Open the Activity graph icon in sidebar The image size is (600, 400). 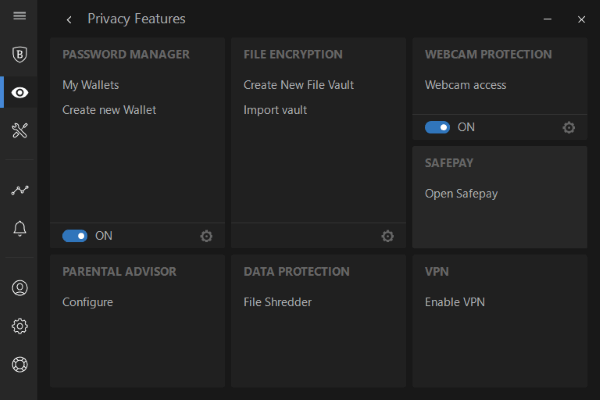pyautogui.click(x=19, y=190)
